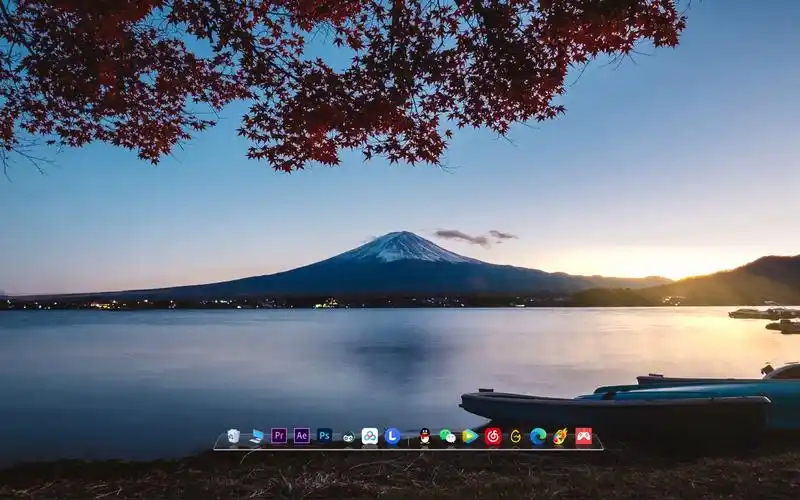800x500 pixels.
Task: Open the blue circle L app
Action: (392, 436)
